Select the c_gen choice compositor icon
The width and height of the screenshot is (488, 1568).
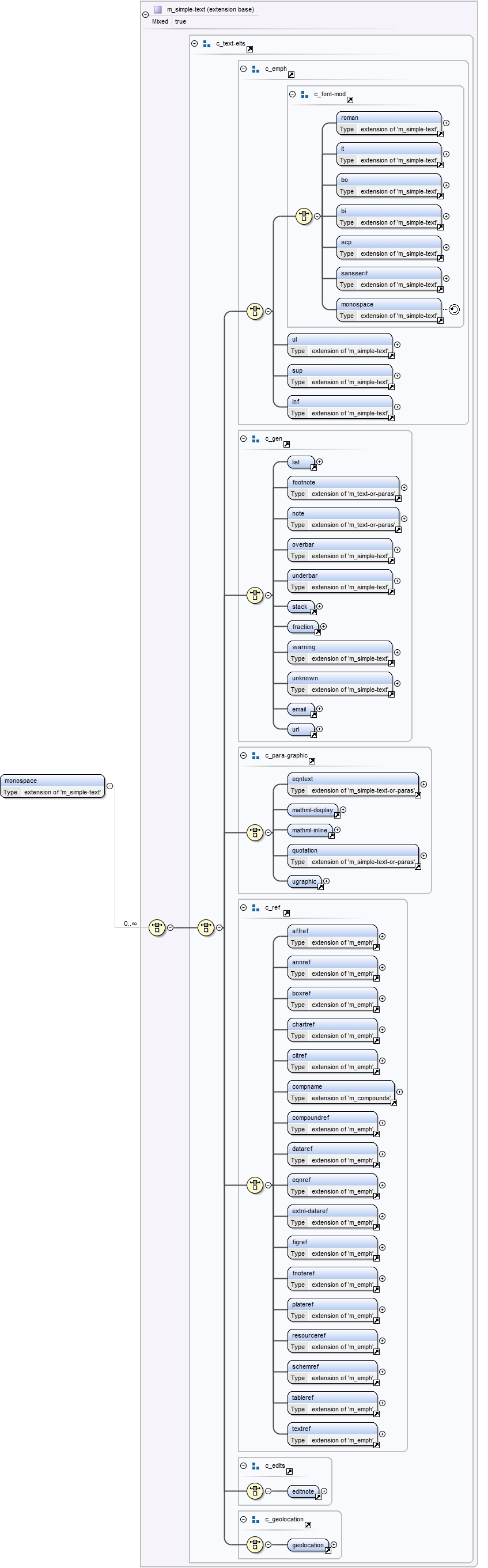click(254, 594)
